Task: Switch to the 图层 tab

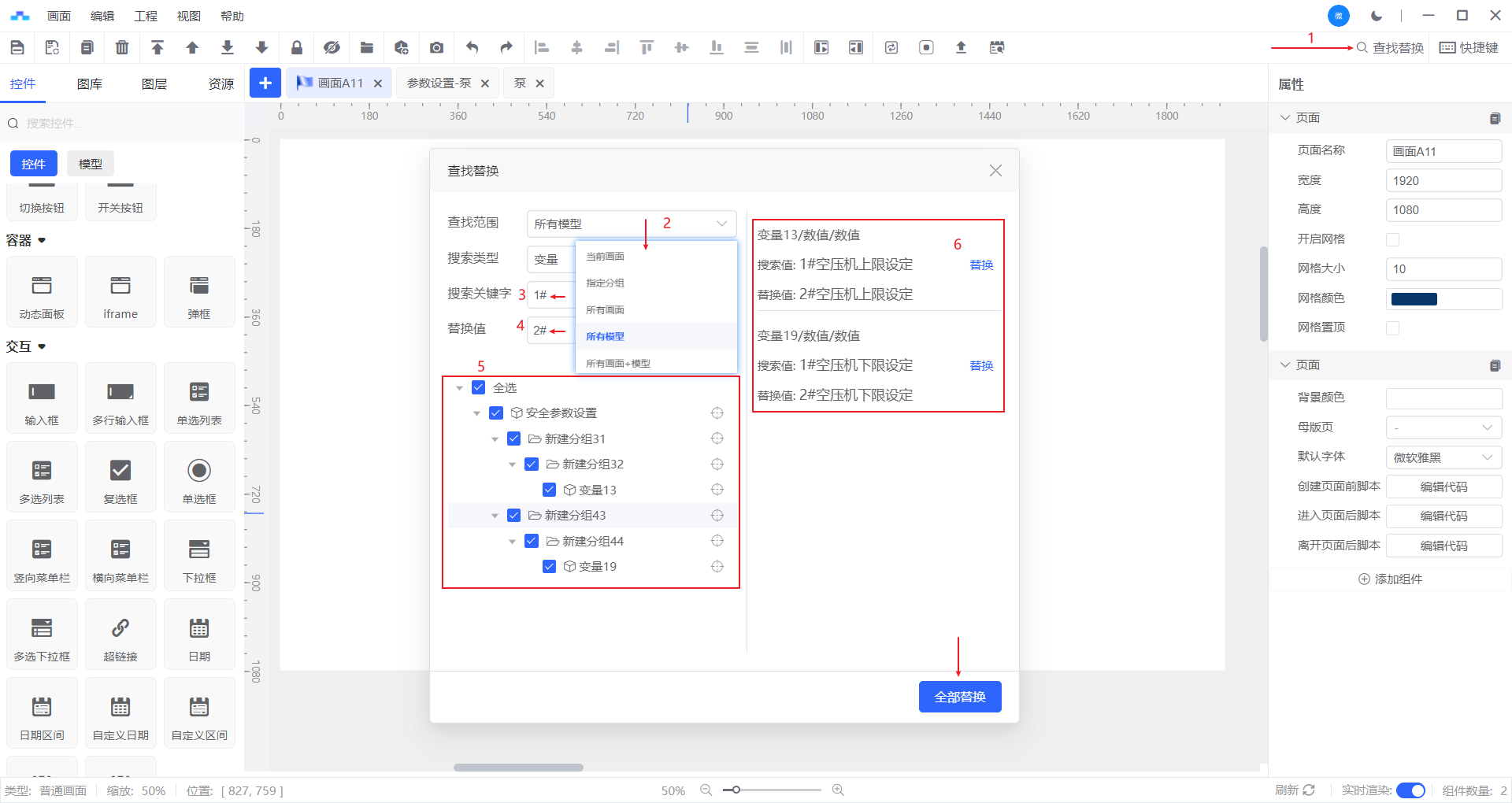Action: tap(154, 84)
